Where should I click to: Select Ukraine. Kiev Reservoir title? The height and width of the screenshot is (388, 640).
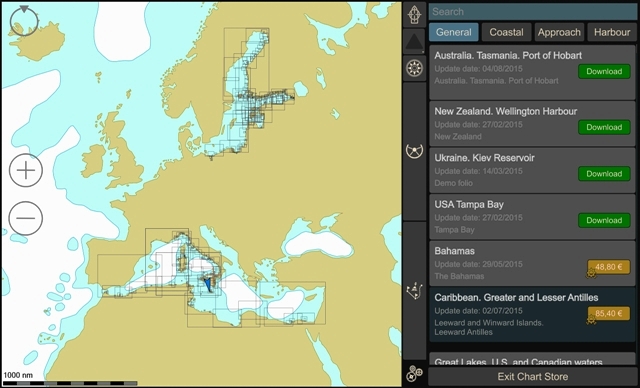484,158
